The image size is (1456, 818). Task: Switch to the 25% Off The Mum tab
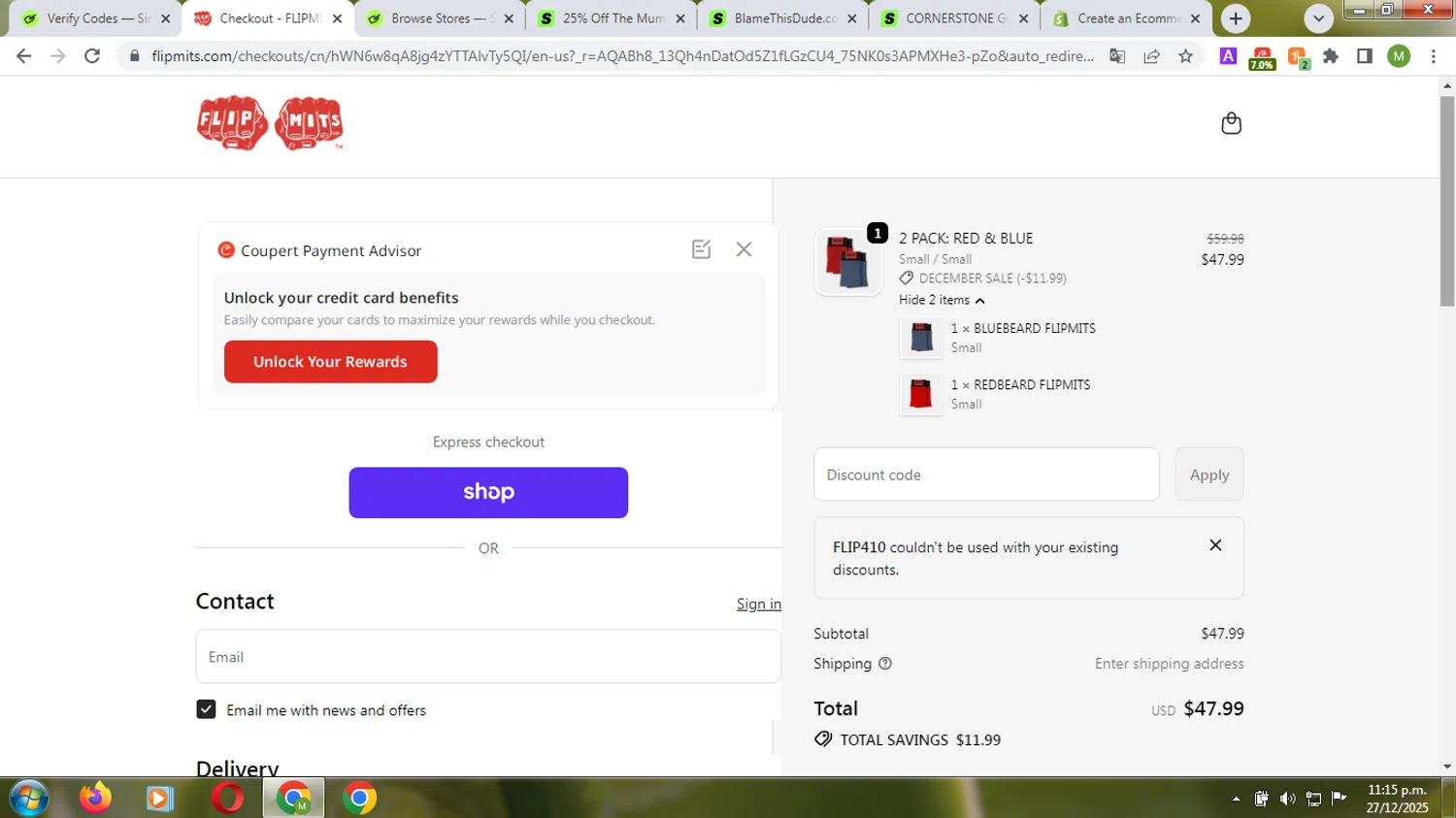point(613,18)
